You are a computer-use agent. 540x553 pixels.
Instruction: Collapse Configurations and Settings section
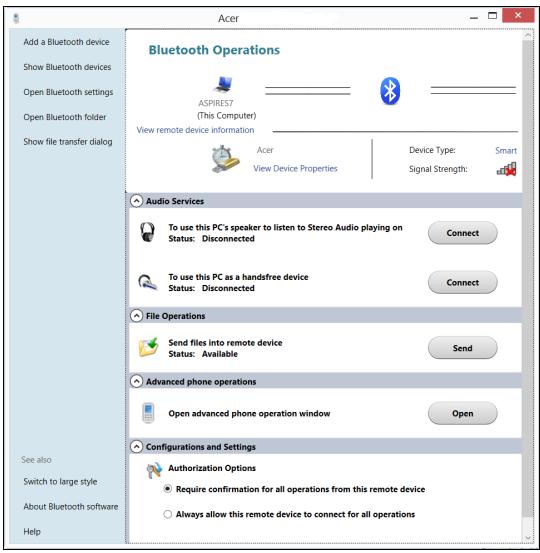[136, 446]
